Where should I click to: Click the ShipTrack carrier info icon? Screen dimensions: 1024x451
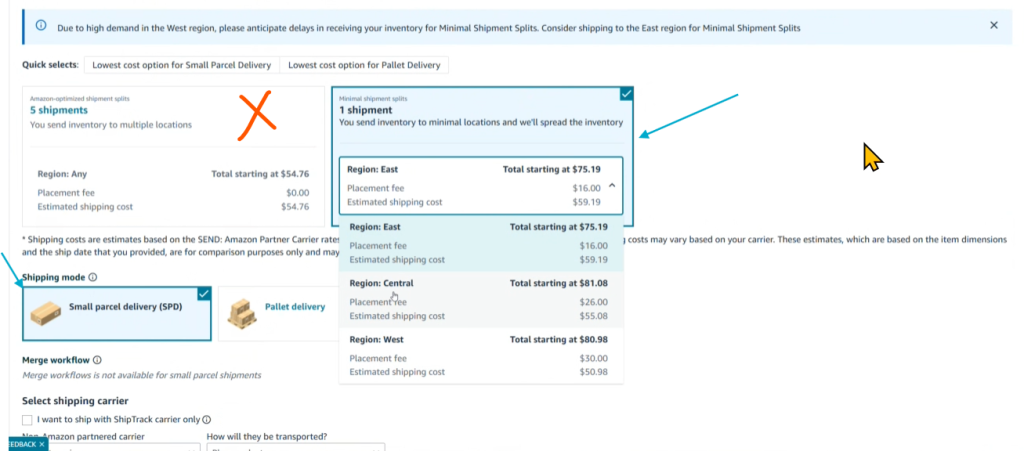coord(205,420)
